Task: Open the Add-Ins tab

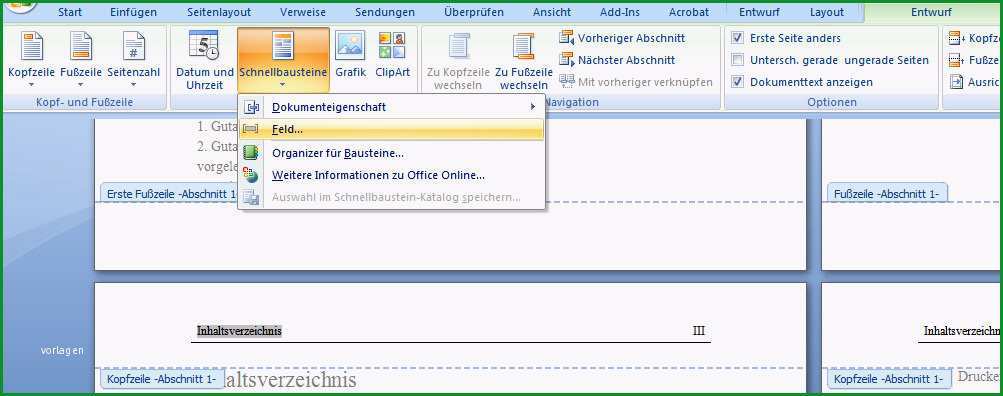Action: [x=620, y=12]
